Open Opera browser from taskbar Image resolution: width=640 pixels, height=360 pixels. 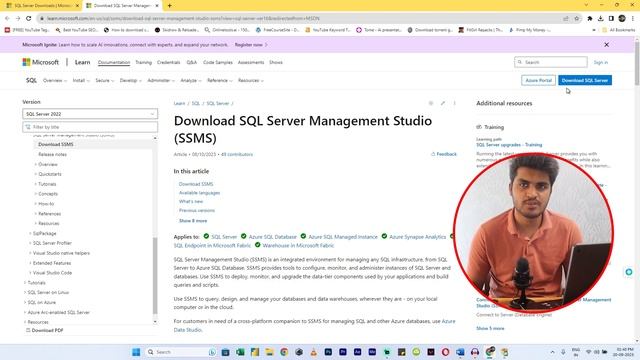(445, 352)
